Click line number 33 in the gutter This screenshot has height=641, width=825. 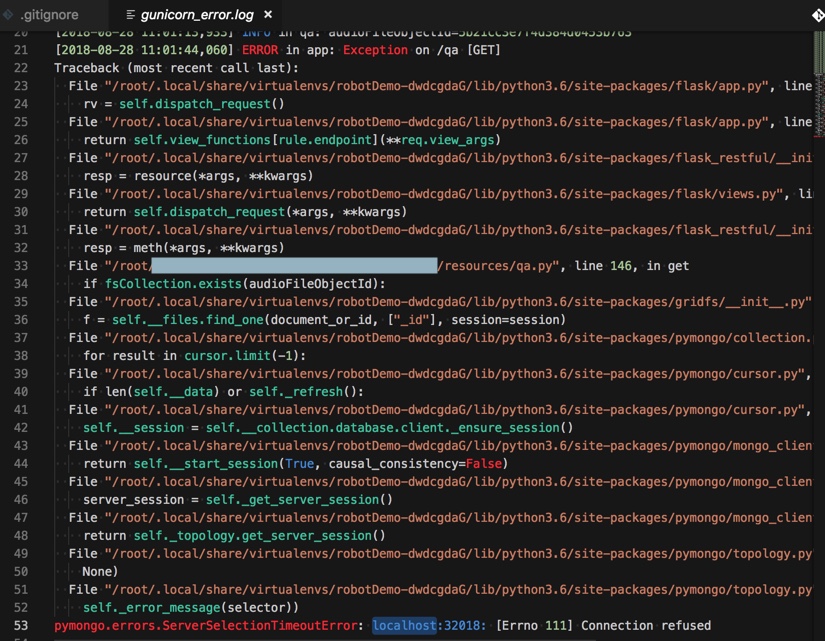[x=21, y=266]
